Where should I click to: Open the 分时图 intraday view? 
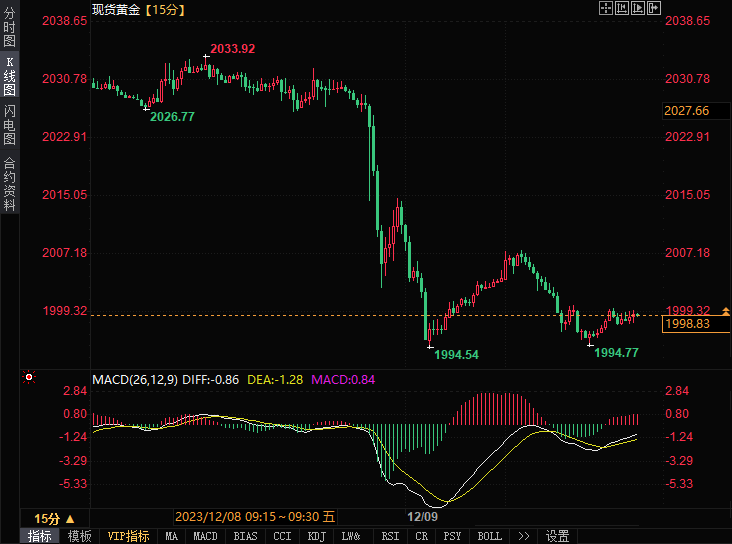[9, 26]
